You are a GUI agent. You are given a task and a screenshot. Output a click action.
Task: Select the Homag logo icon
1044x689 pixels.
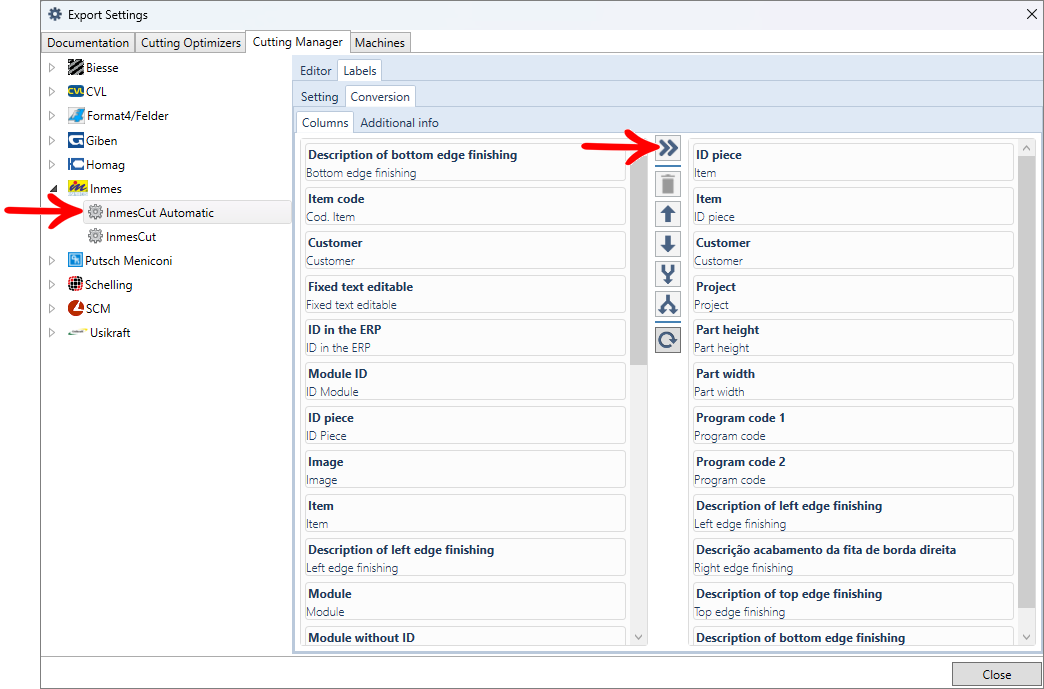[x=75, y=164]
